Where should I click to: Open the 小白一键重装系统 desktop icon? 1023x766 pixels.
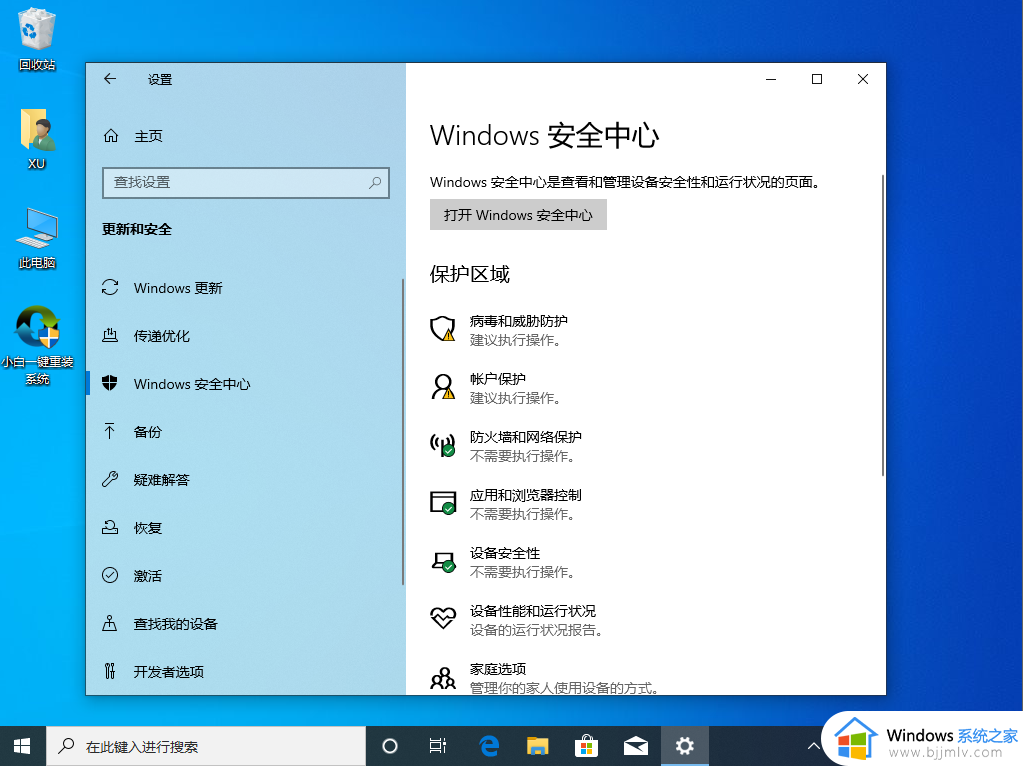pos(37,346)
